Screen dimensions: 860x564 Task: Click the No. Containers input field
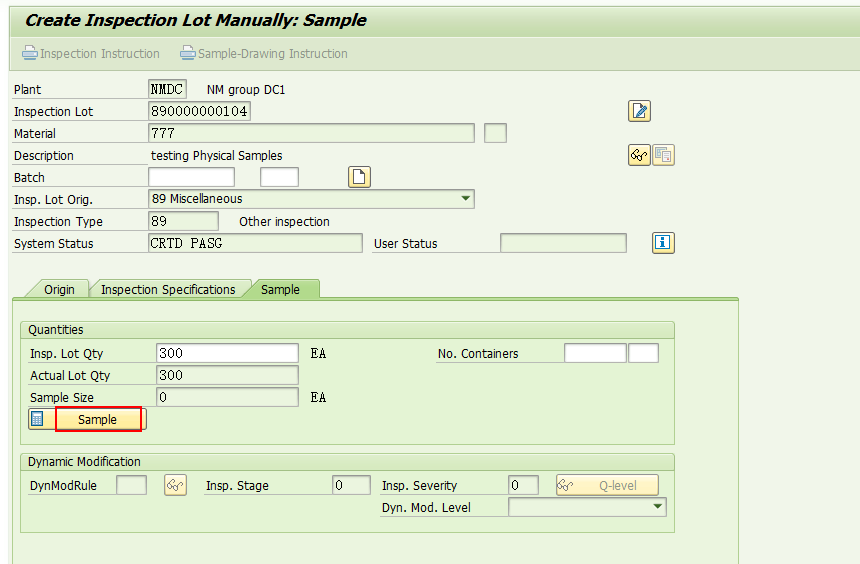(595, 353)
